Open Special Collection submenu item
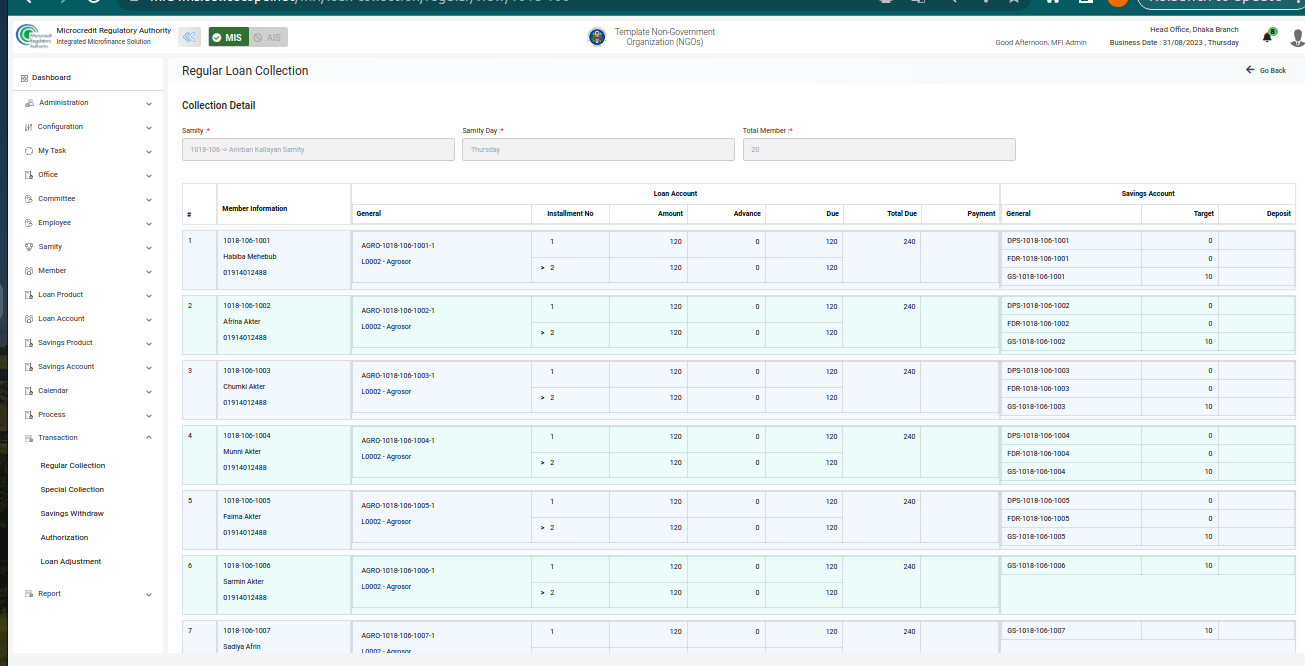Screen dimensions: 1305x666 tap(72, 490)
